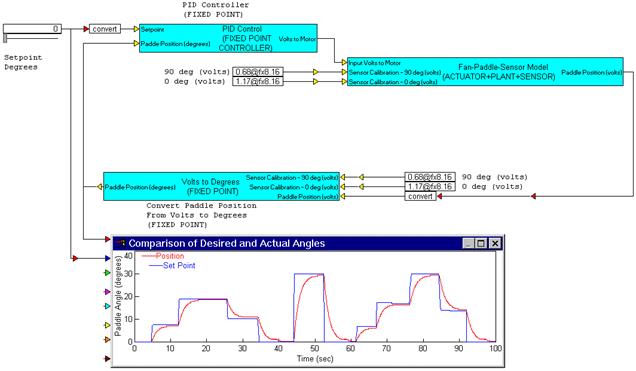Click the PID Control fixed point controller block
This screenshot has width=636, height=371.
click(x=228, y=39)
